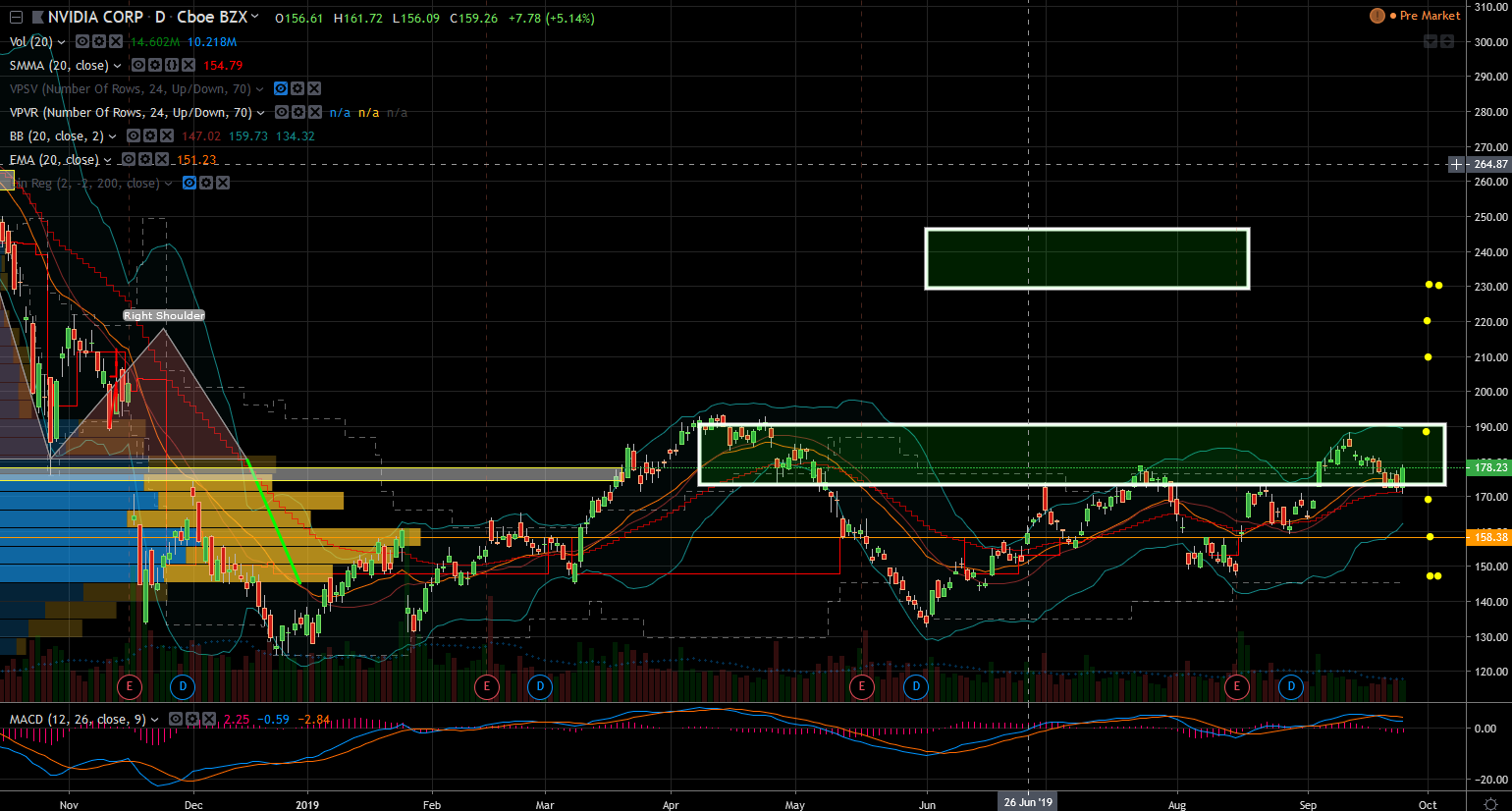Expand the EMA (20, close) dropdown arrow
This screenshot has height=811, width=1512.
point(108,160)
